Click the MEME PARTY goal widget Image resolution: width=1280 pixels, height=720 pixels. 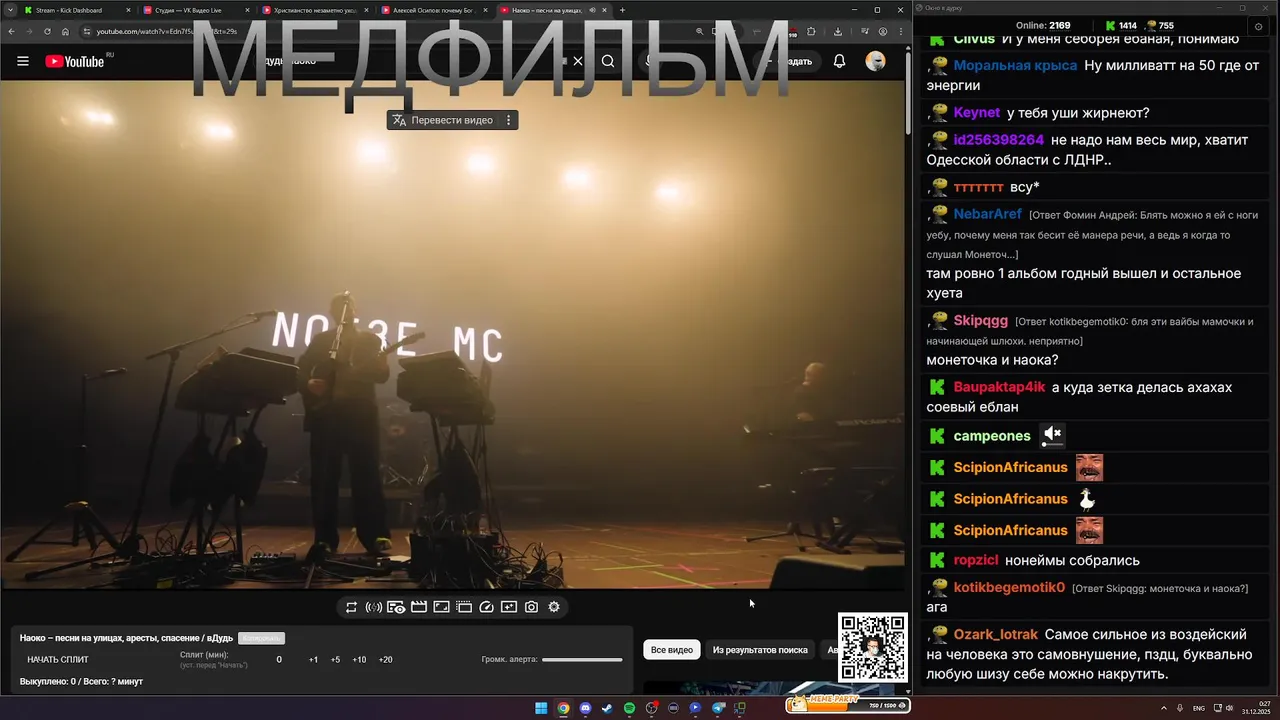[847, 704]
